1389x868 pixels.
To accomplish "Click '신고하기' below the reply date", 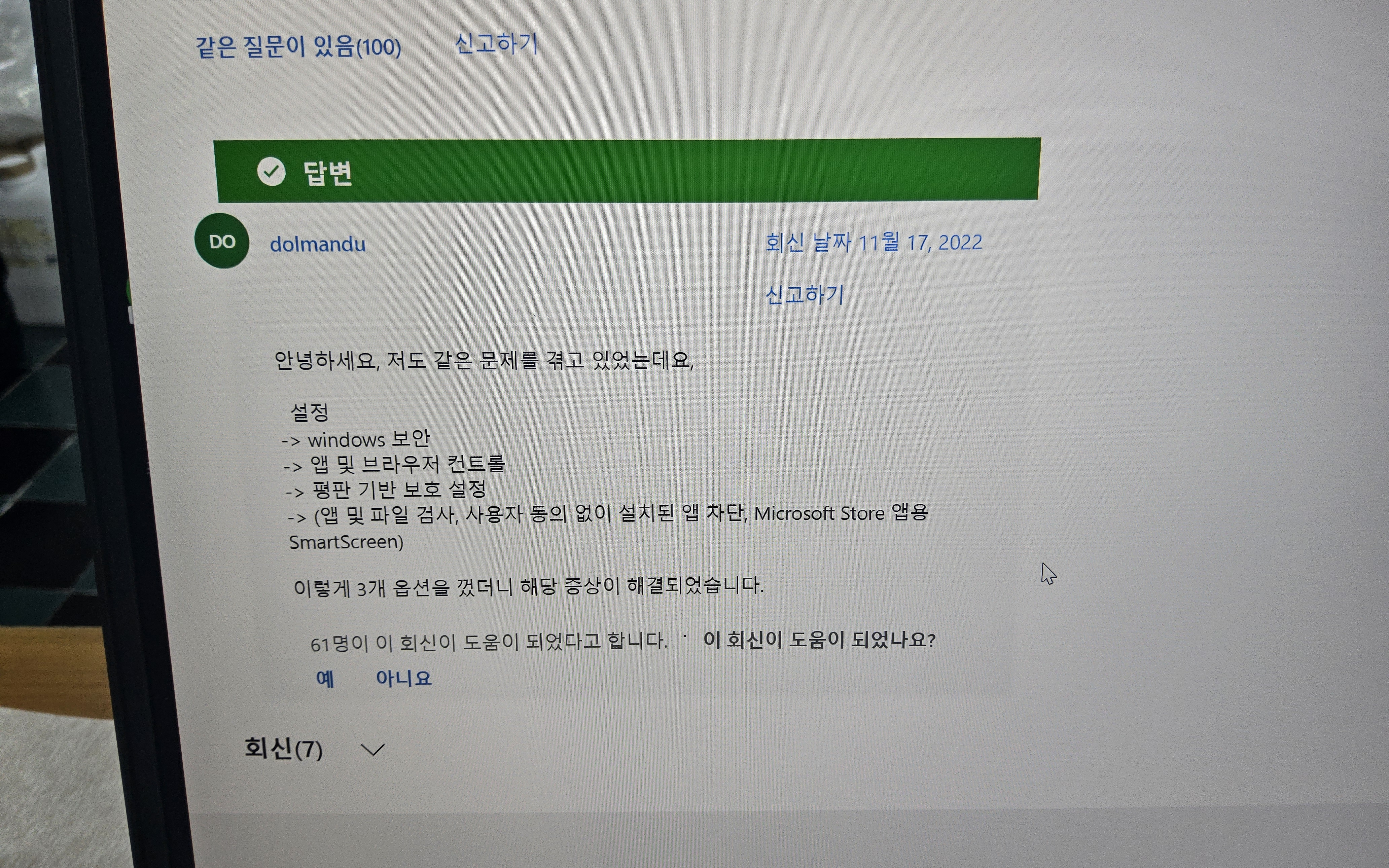I will pyautogui.click(x=805, y=295).
